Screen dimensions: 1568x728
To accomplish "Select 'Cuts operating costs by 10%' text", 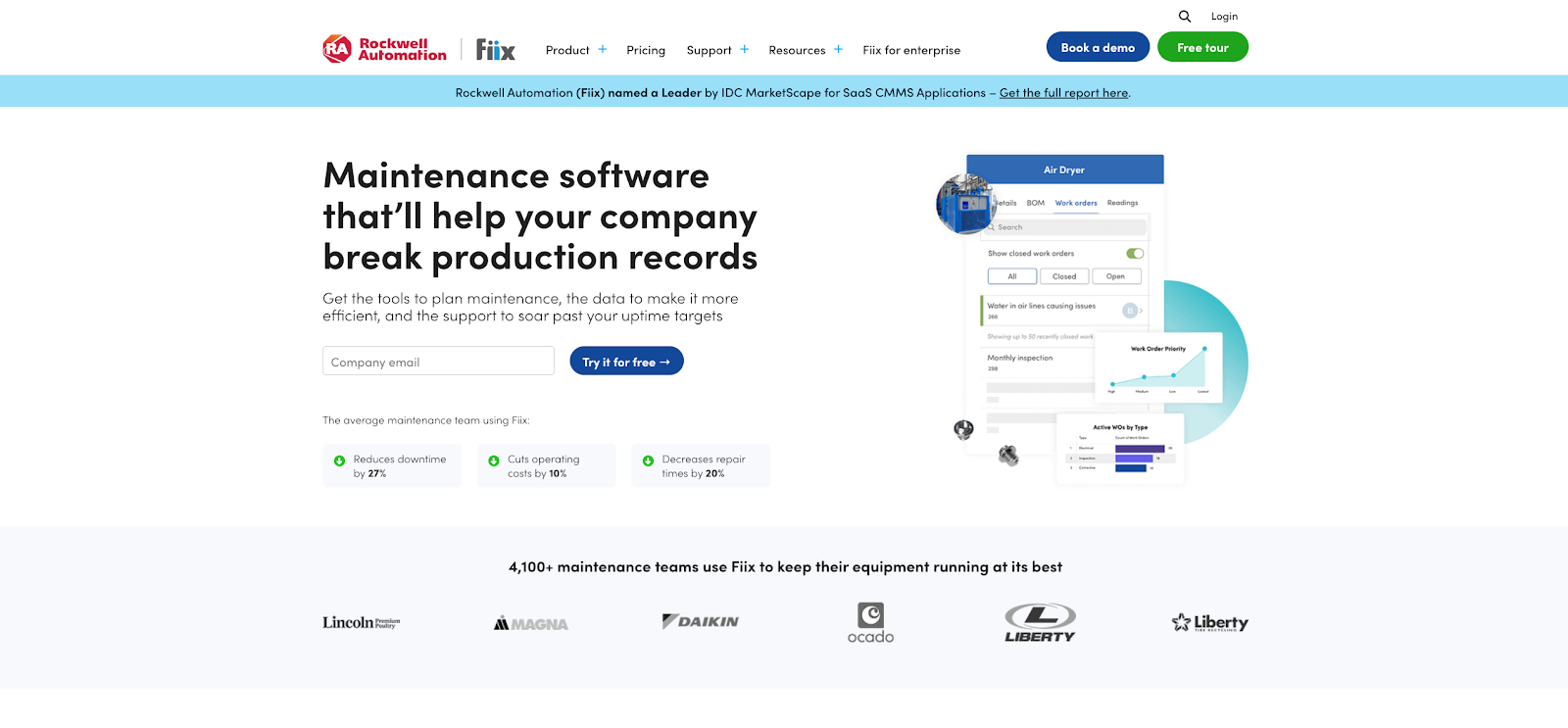I will tap(544, 466).
